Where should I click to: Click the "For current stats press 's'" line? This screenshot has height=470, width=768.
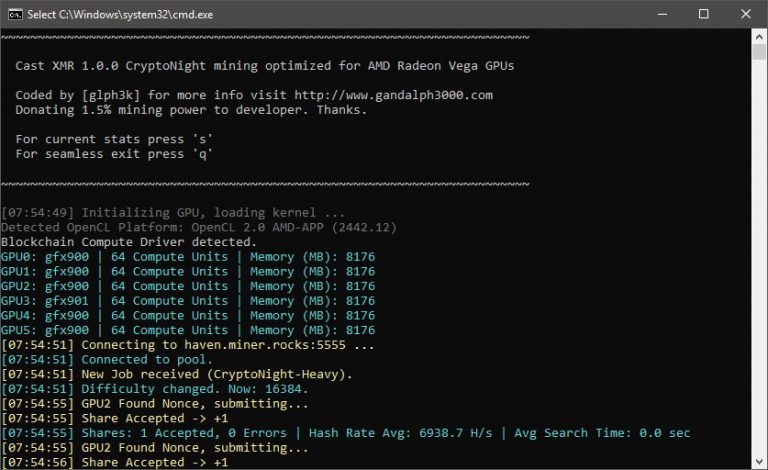114,139
